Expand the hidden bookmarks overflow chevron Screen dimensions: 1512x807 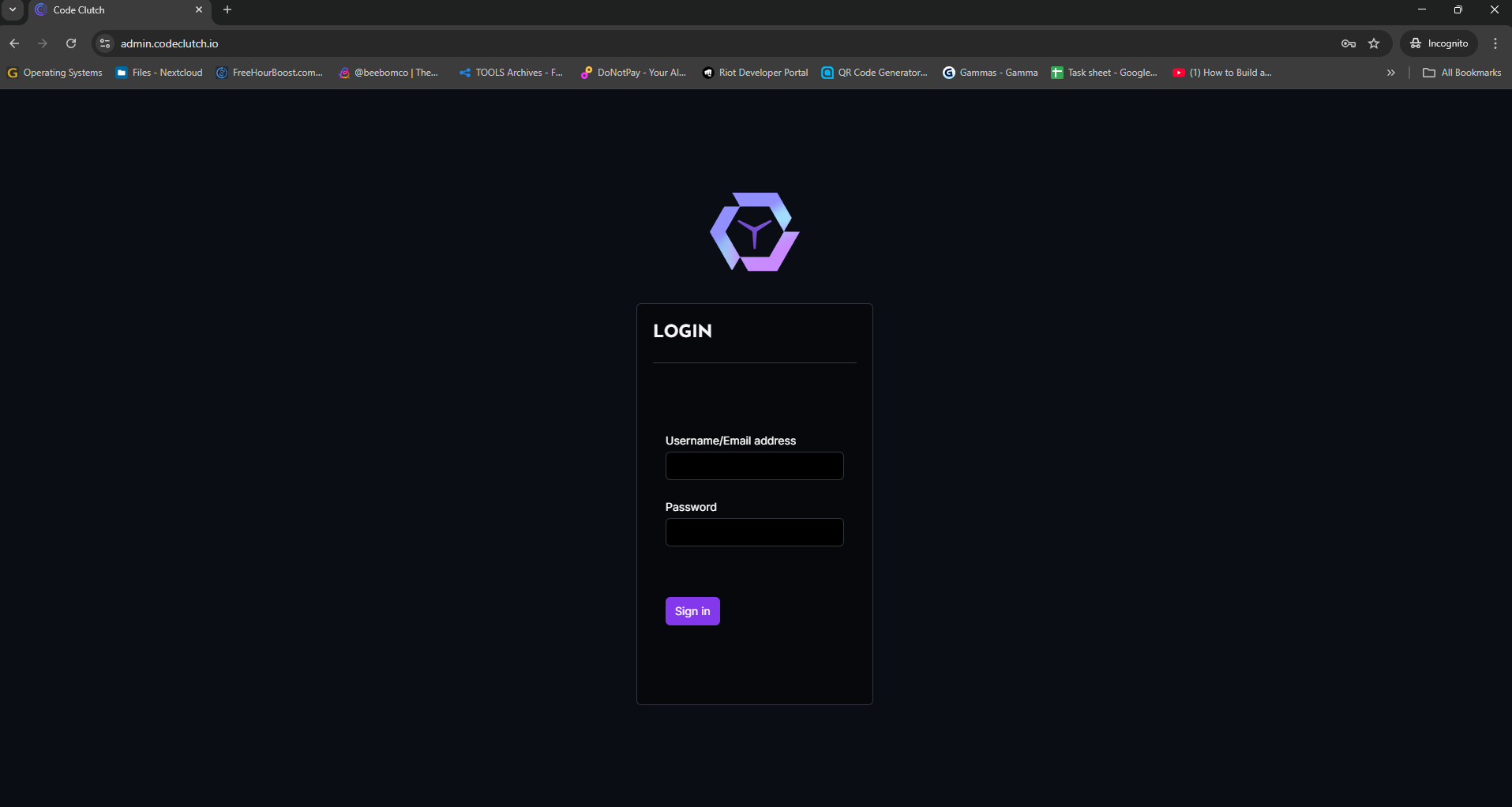(x=1390, y=72)
